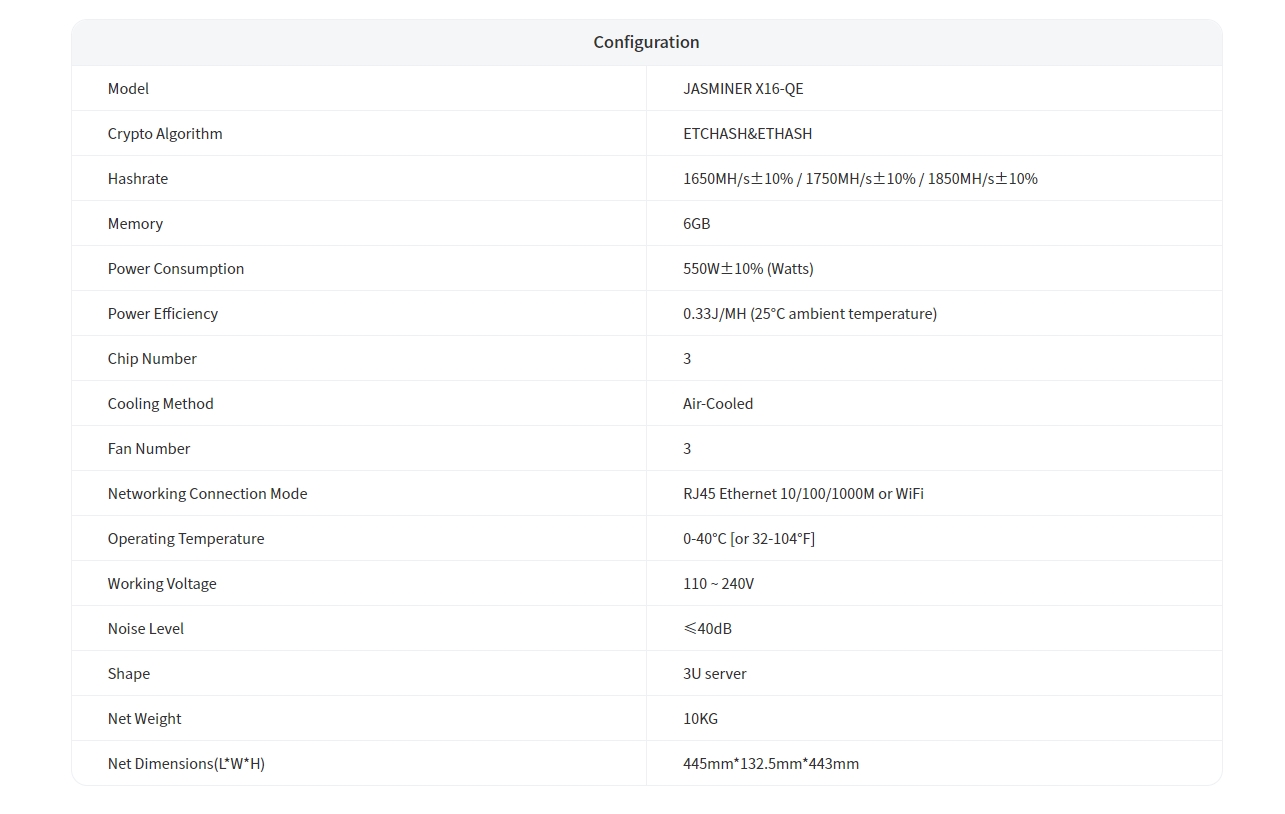
Task: Select the ETCHASH&ETHASH algorithm value
Action: click(747, 134)
